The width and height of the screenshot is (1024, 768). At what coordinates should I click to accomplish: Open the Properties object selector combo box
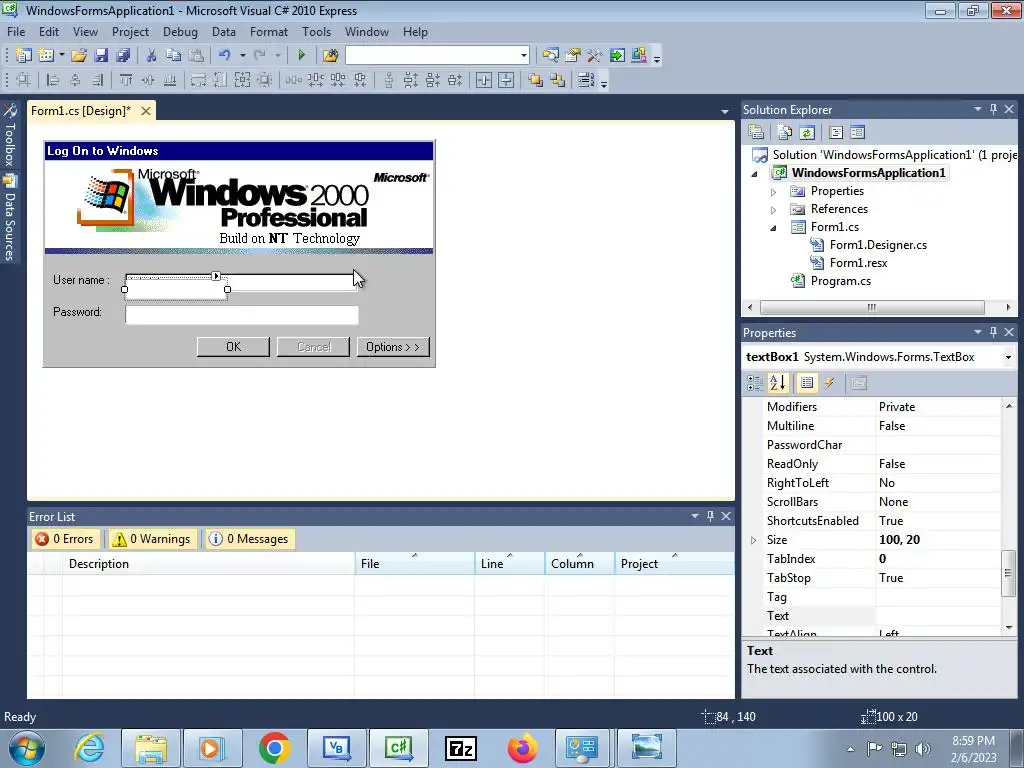pos(880,357)
